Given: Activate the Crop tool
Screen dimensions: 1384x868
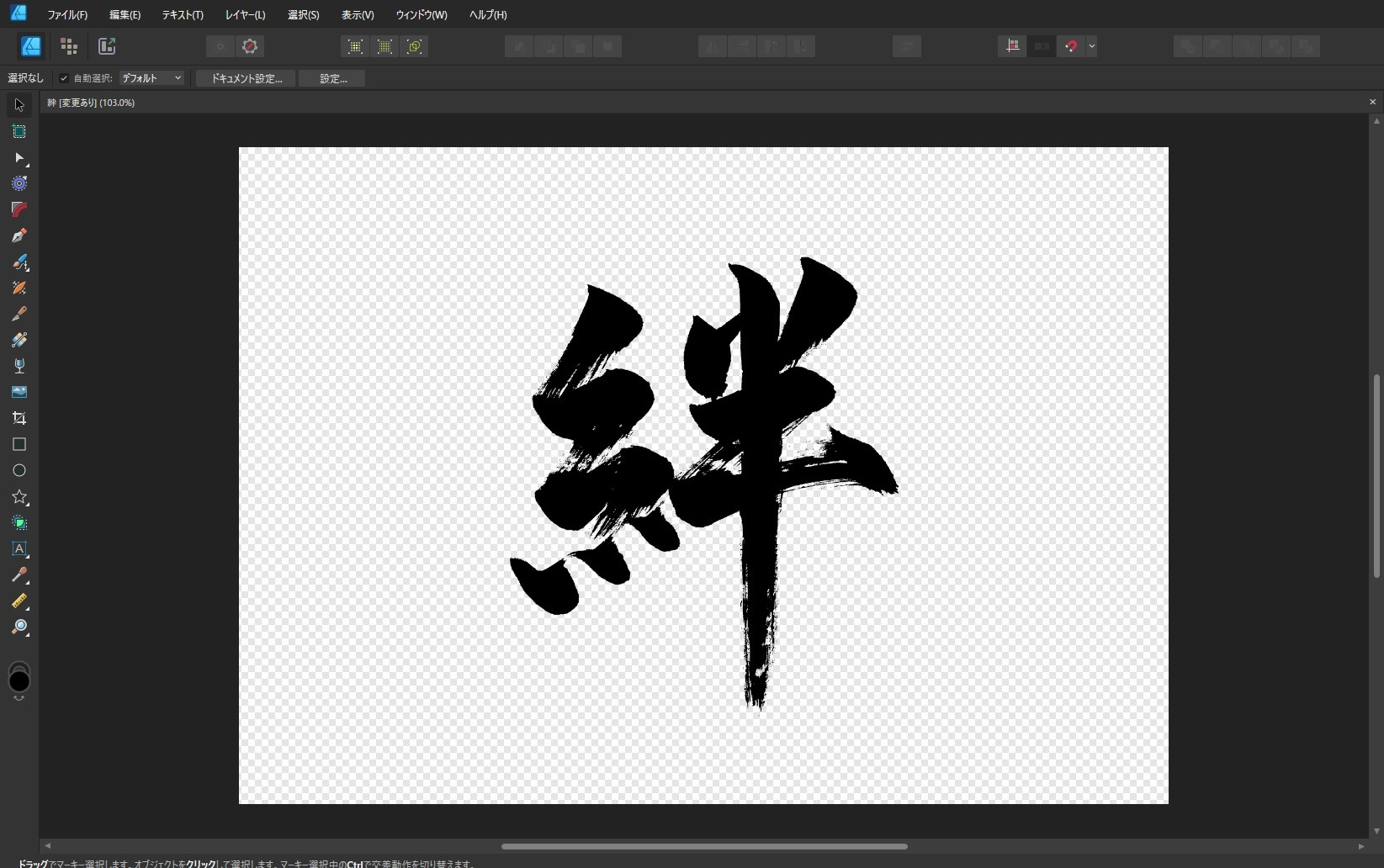Looking at the screenshot, I should click(x=19, y=418).
